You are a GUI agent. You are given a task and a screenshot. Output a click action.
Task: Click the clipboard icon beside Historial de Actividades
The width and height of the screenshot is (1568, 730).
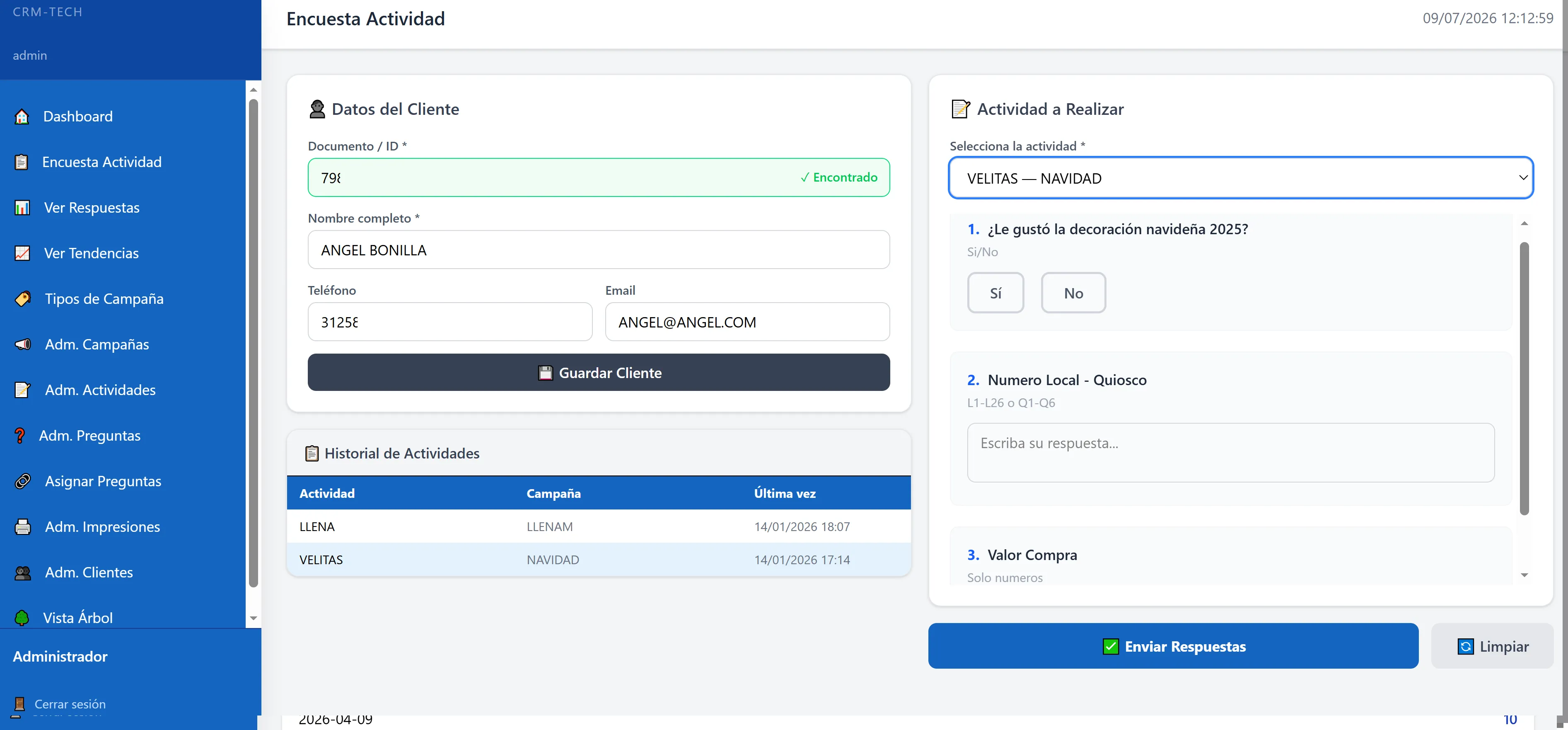312,454
